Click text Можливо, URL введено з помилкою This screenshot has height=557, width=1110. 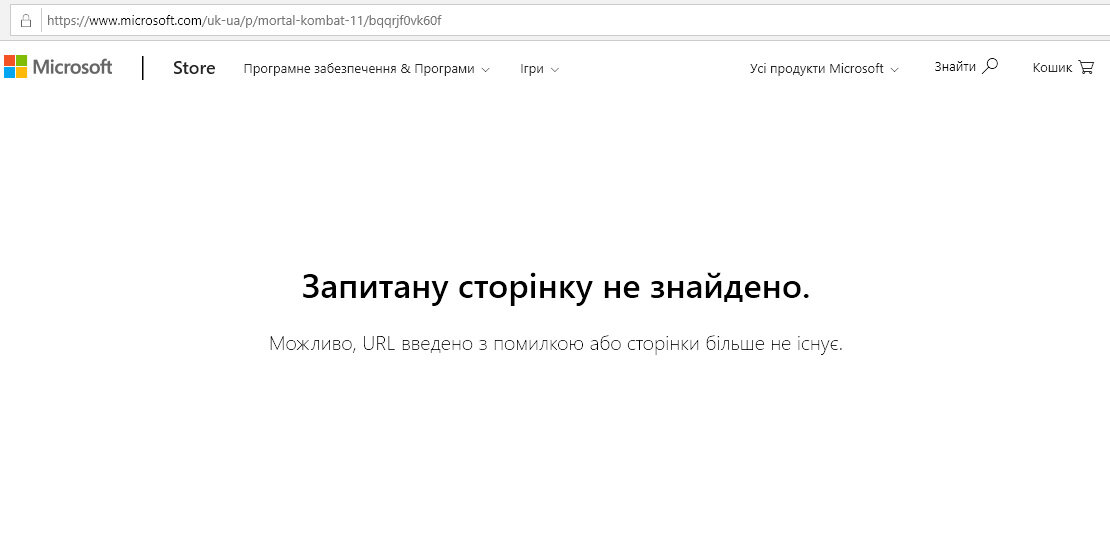(x=426, y=344)
